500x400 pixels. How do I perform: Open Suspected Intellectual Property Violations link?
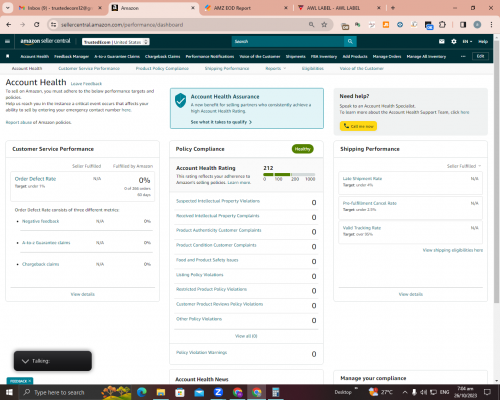218,201
